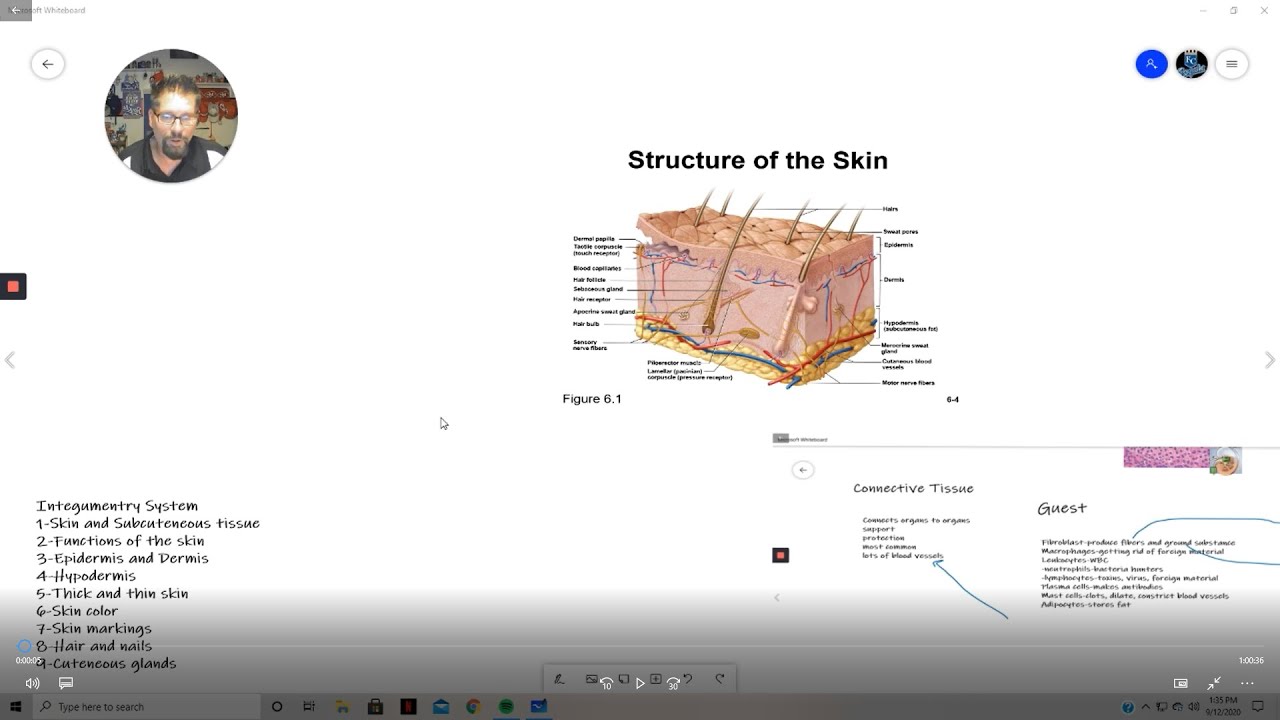
Task: Select the pen inking tool in whiteboard toolbar
Action: point(559,679)
